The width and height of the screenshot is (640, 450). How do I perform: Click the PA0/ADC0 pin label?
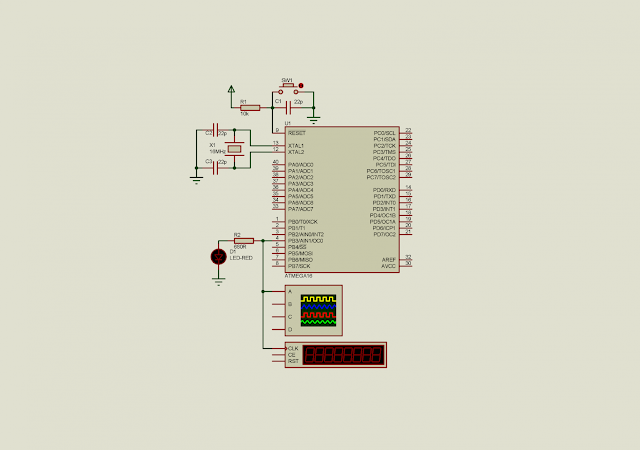coord(300,165)
